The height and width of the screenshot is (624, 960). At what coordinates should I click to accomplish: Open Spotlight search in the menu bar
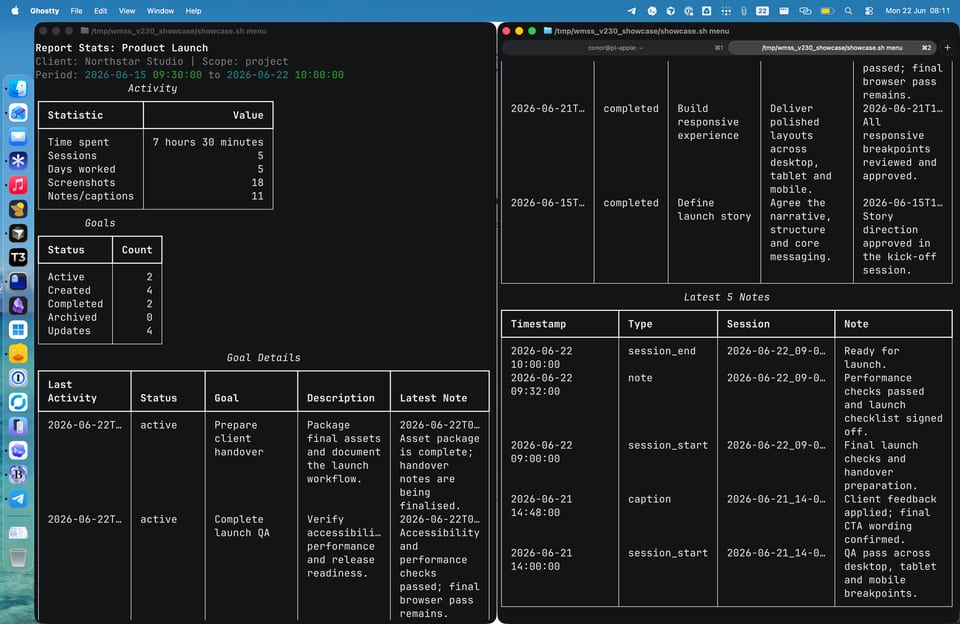[848, 10]
